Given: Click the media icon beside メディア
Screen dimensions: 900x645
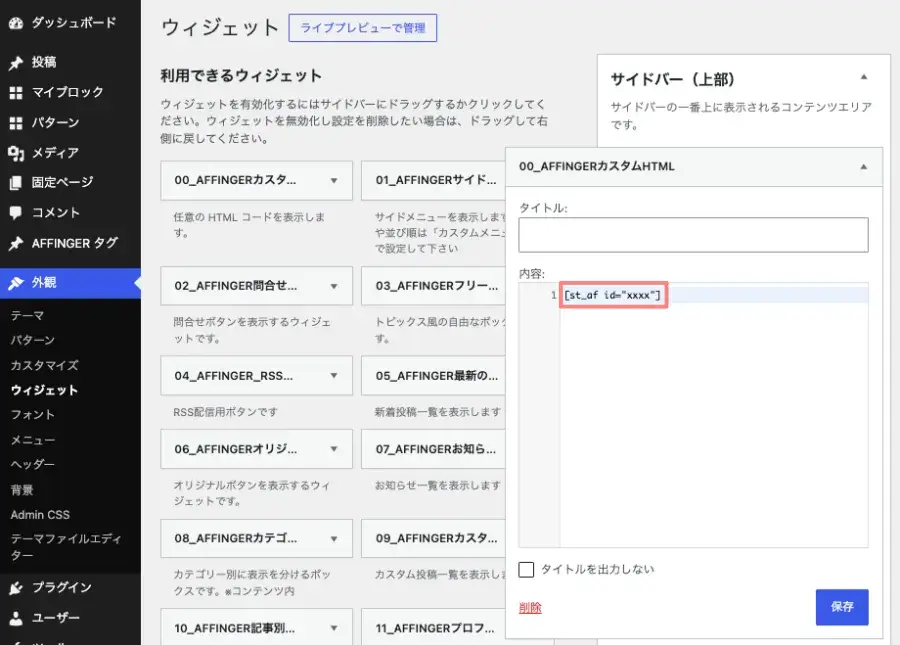Looking at the screenshot, I should (x=15, y=153).
